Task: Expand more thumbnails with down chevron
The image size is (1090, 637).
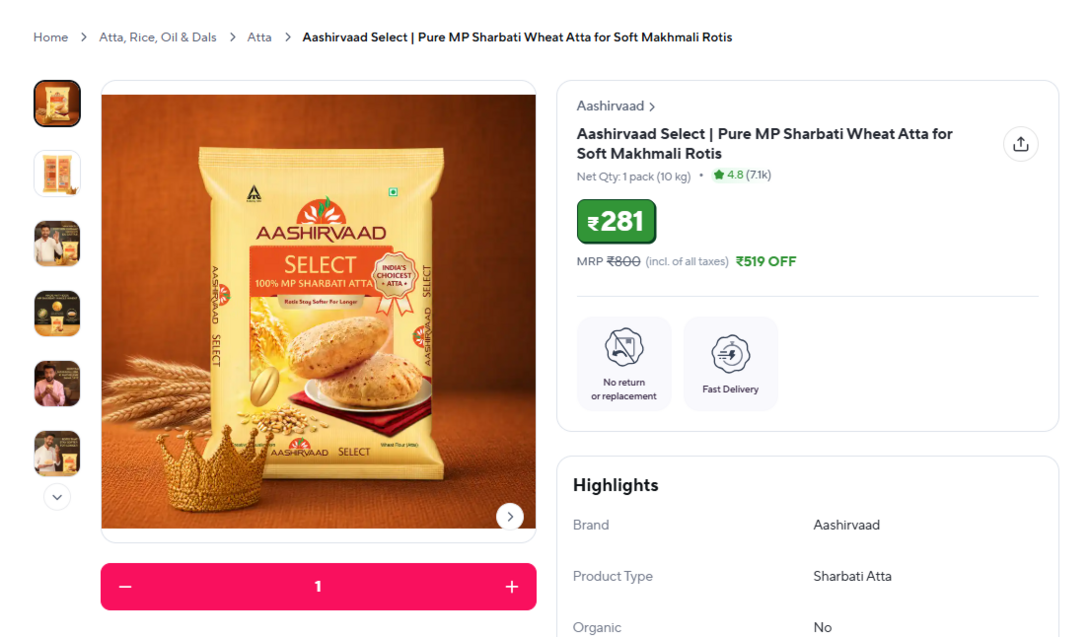Action: click(x=57, y=497)
